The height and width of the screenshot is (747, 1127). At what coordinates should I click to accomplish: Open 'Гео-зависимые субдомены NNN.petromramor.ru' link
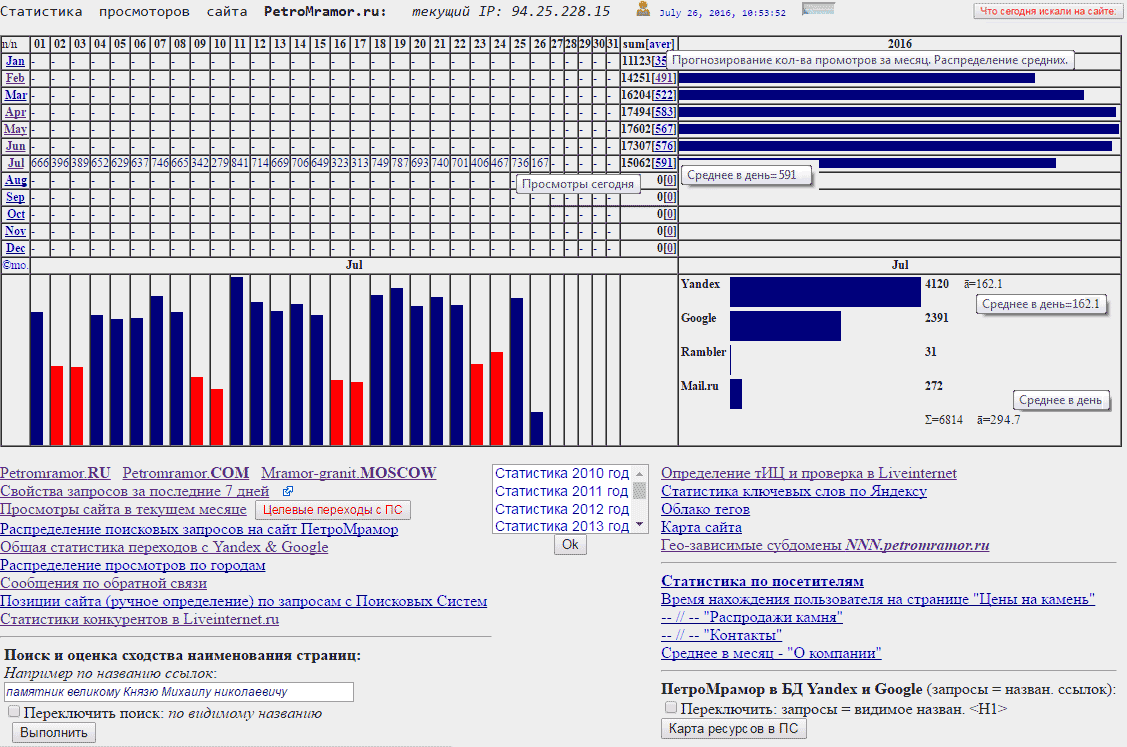[825, 545]
